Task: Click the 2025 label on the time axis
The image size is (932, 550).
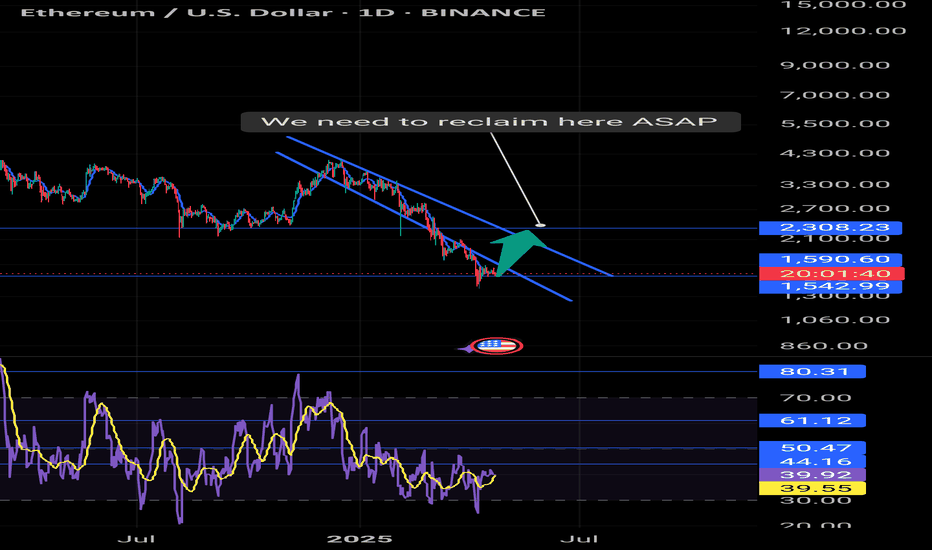Action: (x=360, y=539)
